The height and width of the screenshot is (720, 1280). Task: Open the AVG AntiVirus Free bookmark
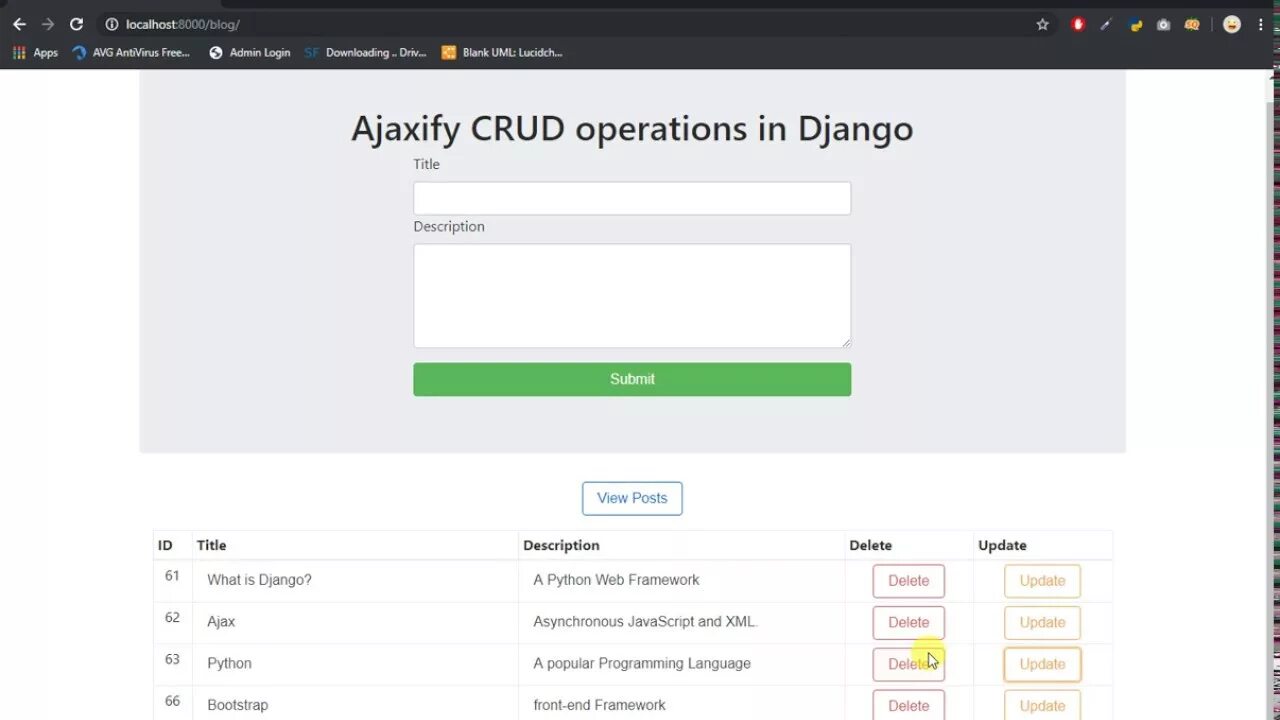[131, 52]
